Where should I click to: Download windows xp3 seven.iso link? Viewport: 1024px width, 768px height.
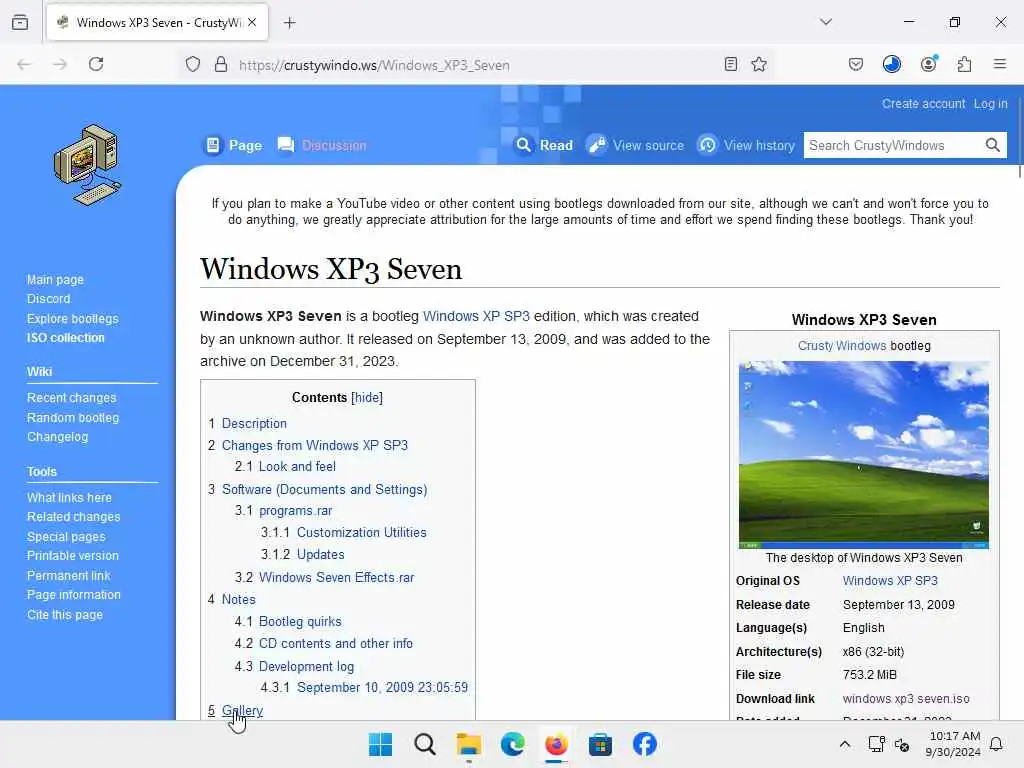pos(906,699)
